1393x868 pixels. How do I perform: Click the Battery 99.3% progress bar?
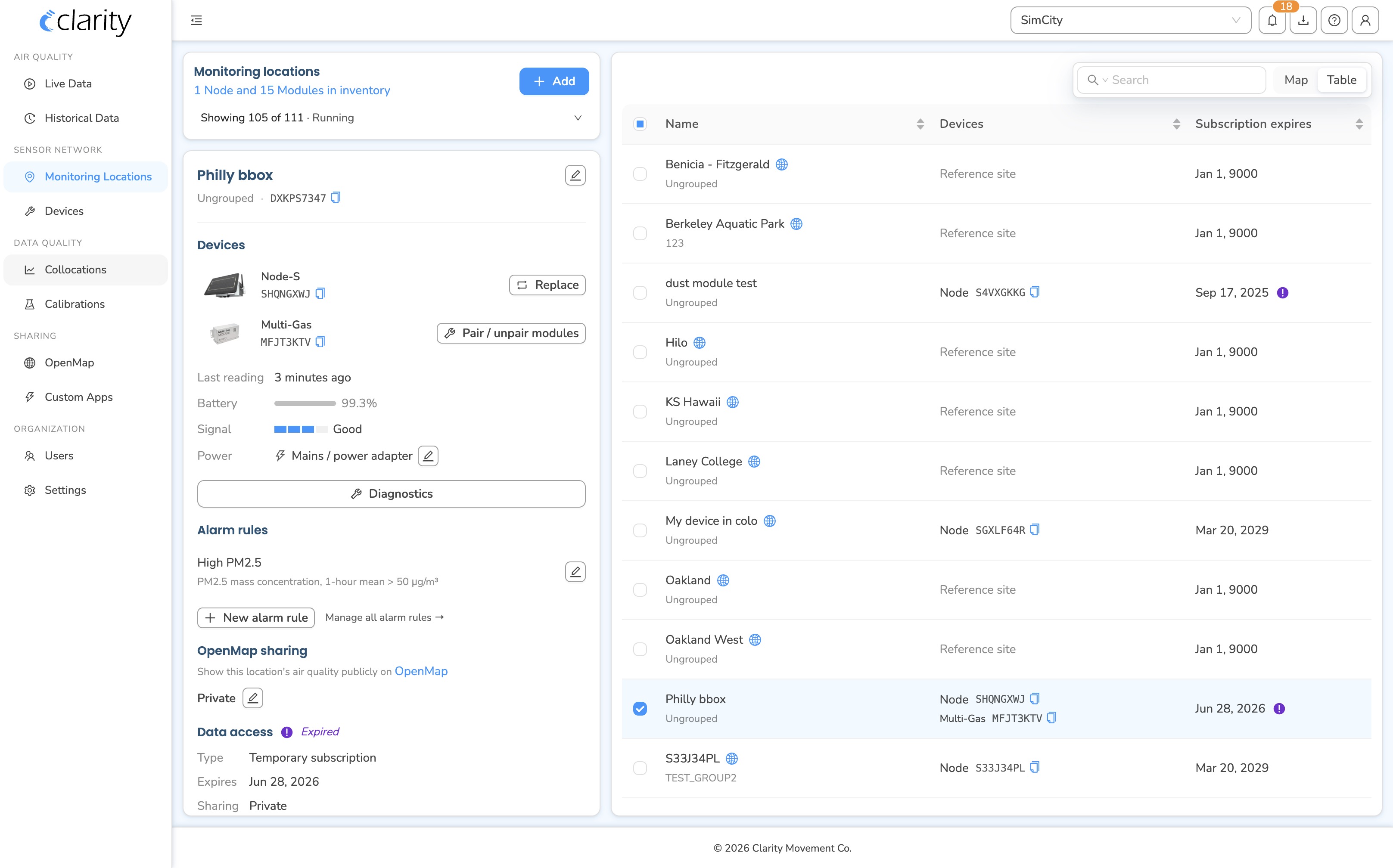pyautogui.click(x=305, y=403)
